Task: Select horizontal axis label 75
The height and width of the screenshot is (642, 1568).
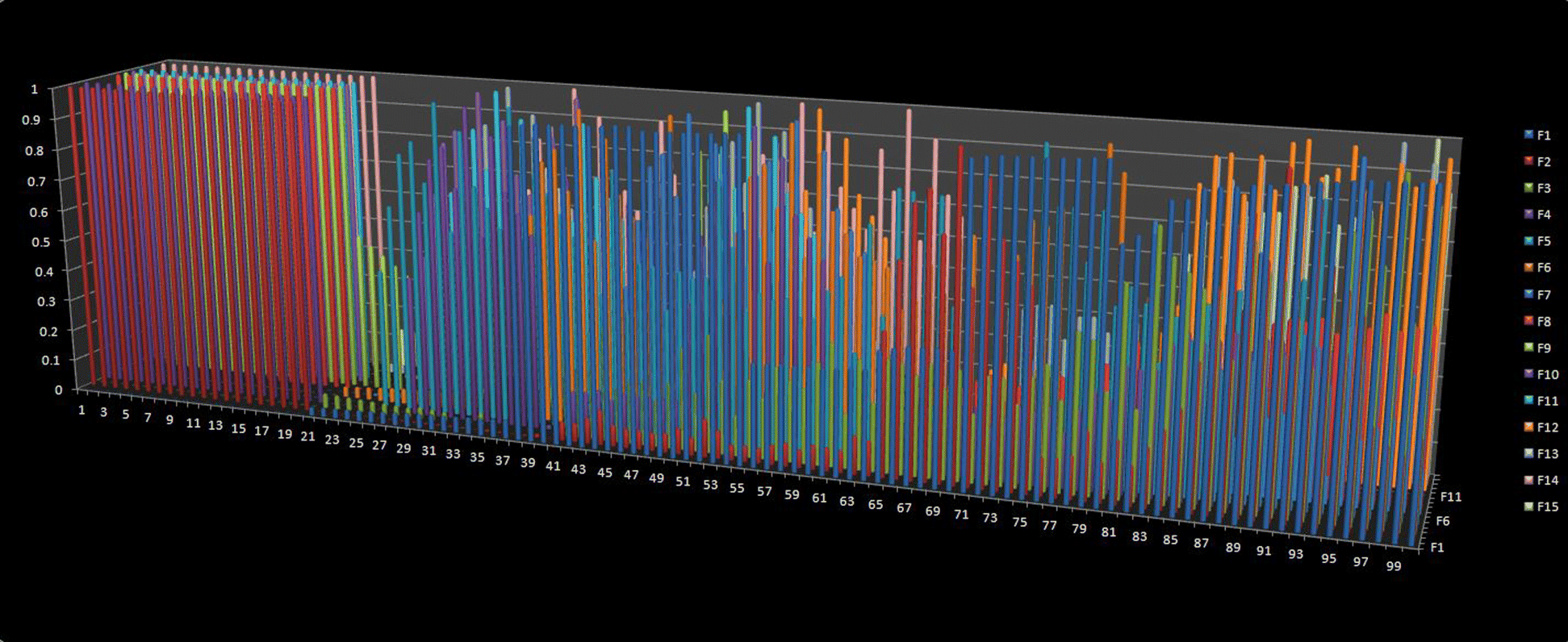Action: pyautogui.click(x=1019, y=522)
